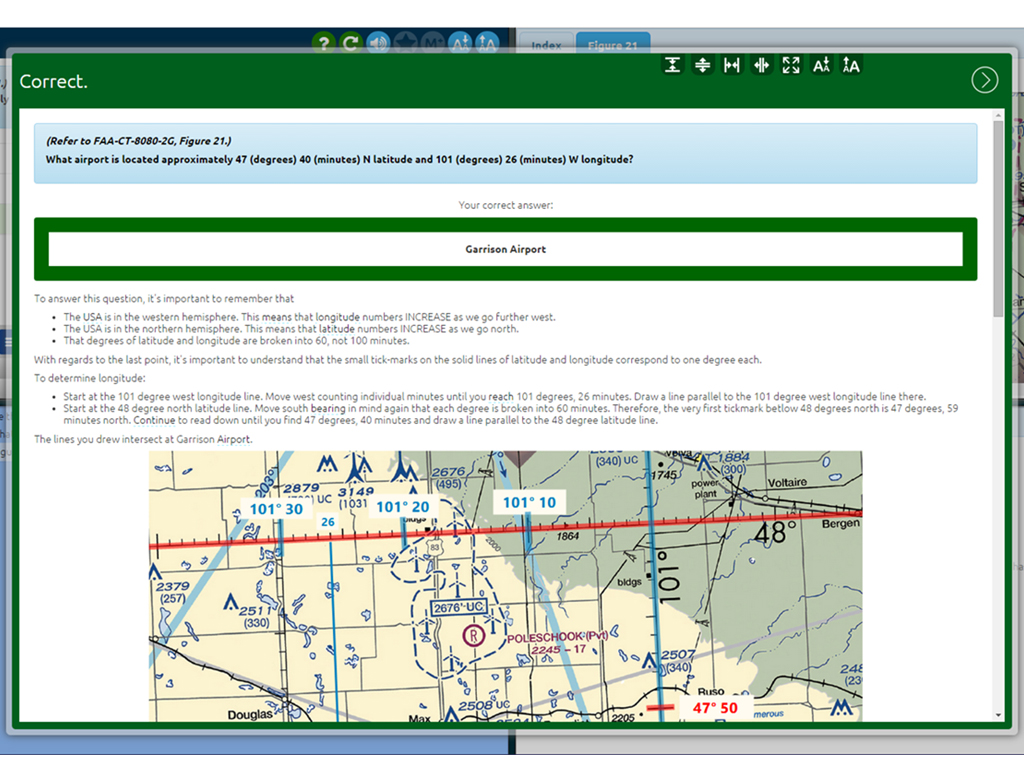Increase the dialog height with vertical expand icon

[673, 65]
